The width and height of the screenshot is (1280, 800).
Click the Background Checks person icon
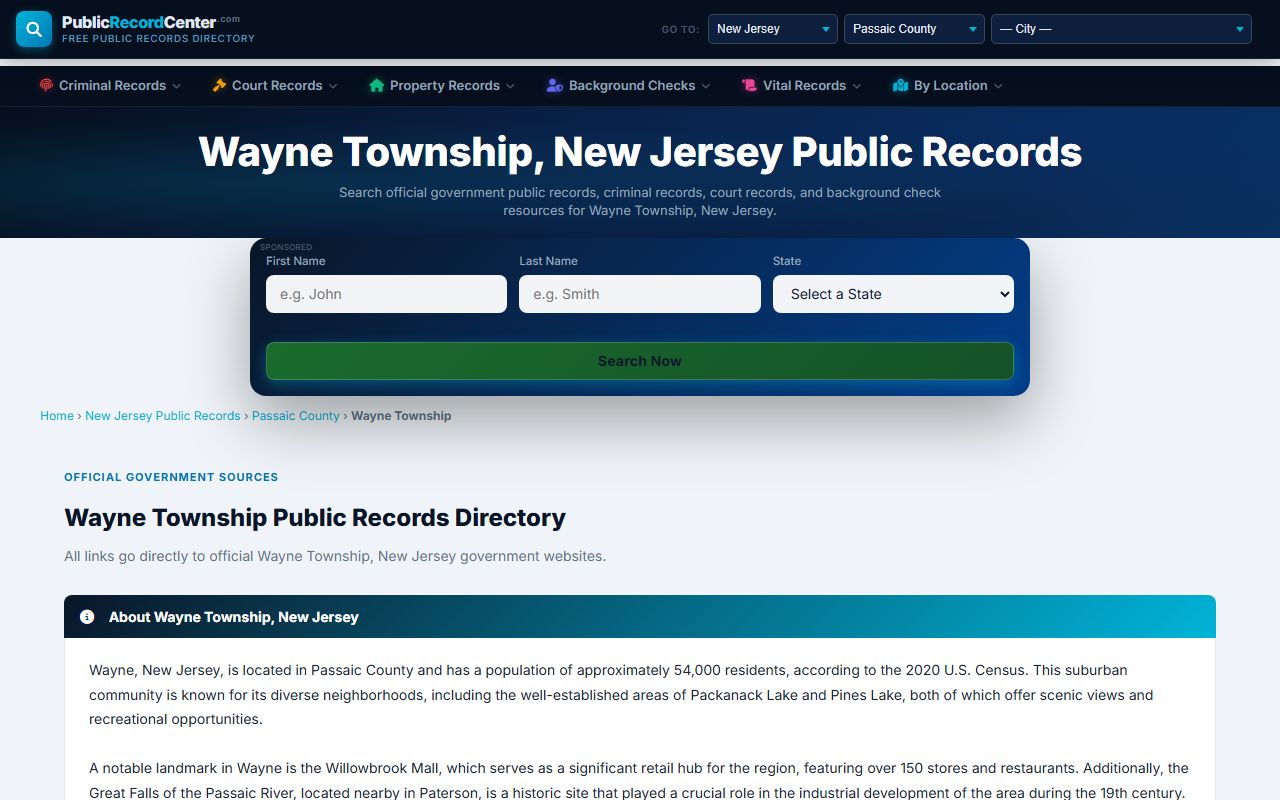pos(555,86)
